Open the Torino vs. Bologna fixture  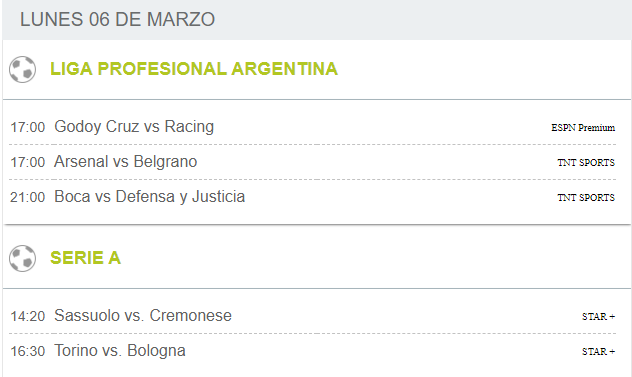coord(120,351)
